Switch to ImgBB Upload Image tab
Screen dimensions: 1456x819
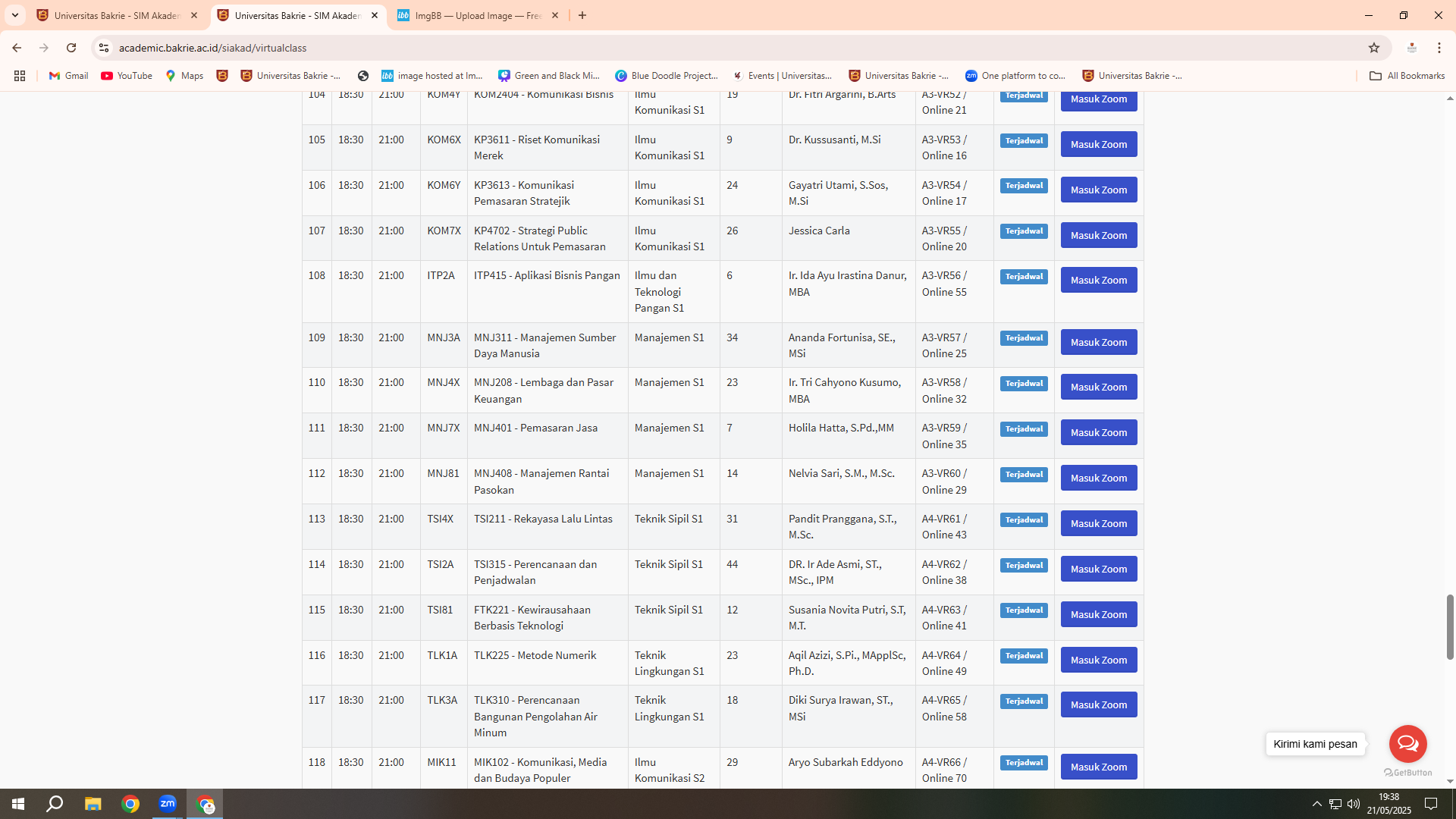(x=479, y=15)
